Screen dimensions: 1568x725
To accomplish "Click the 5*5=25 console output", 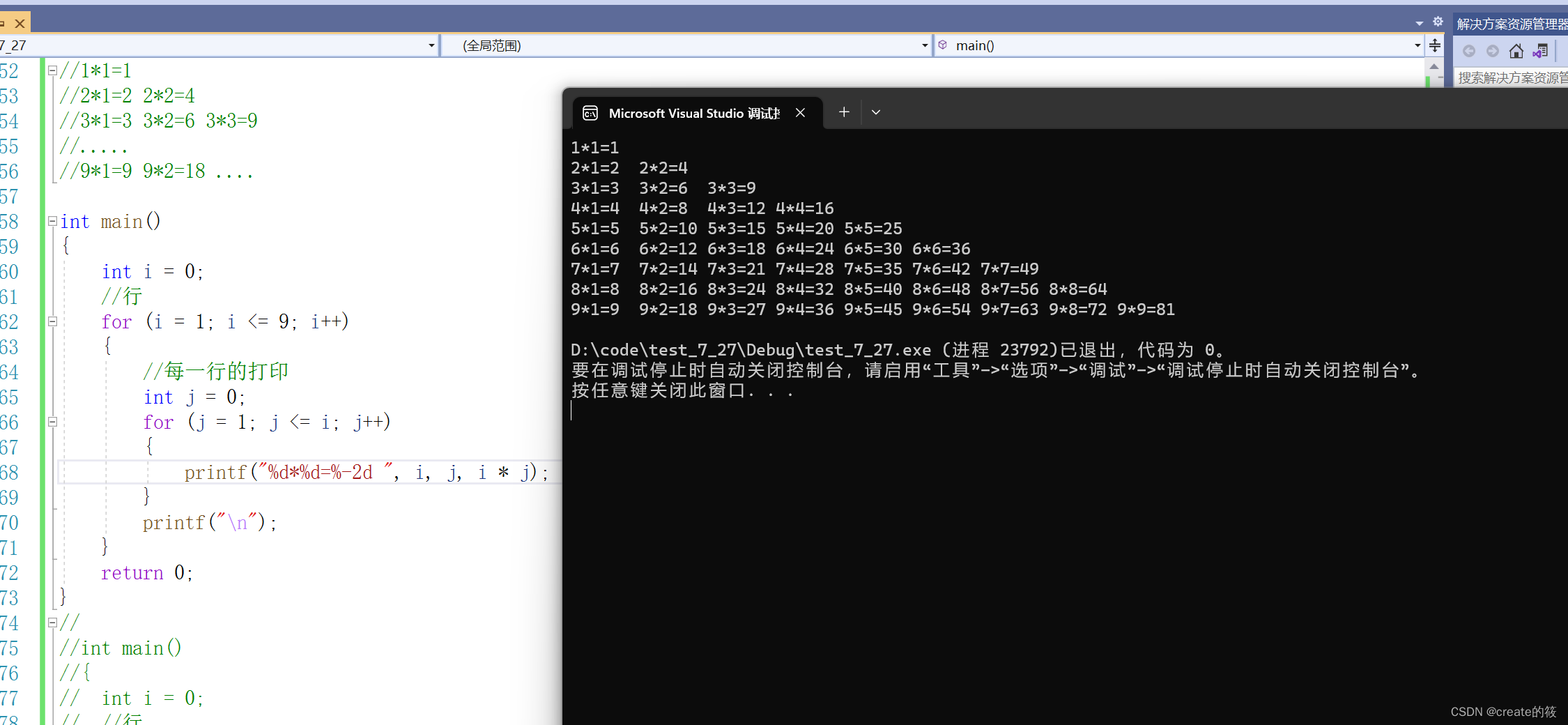I will click(873, 229).
